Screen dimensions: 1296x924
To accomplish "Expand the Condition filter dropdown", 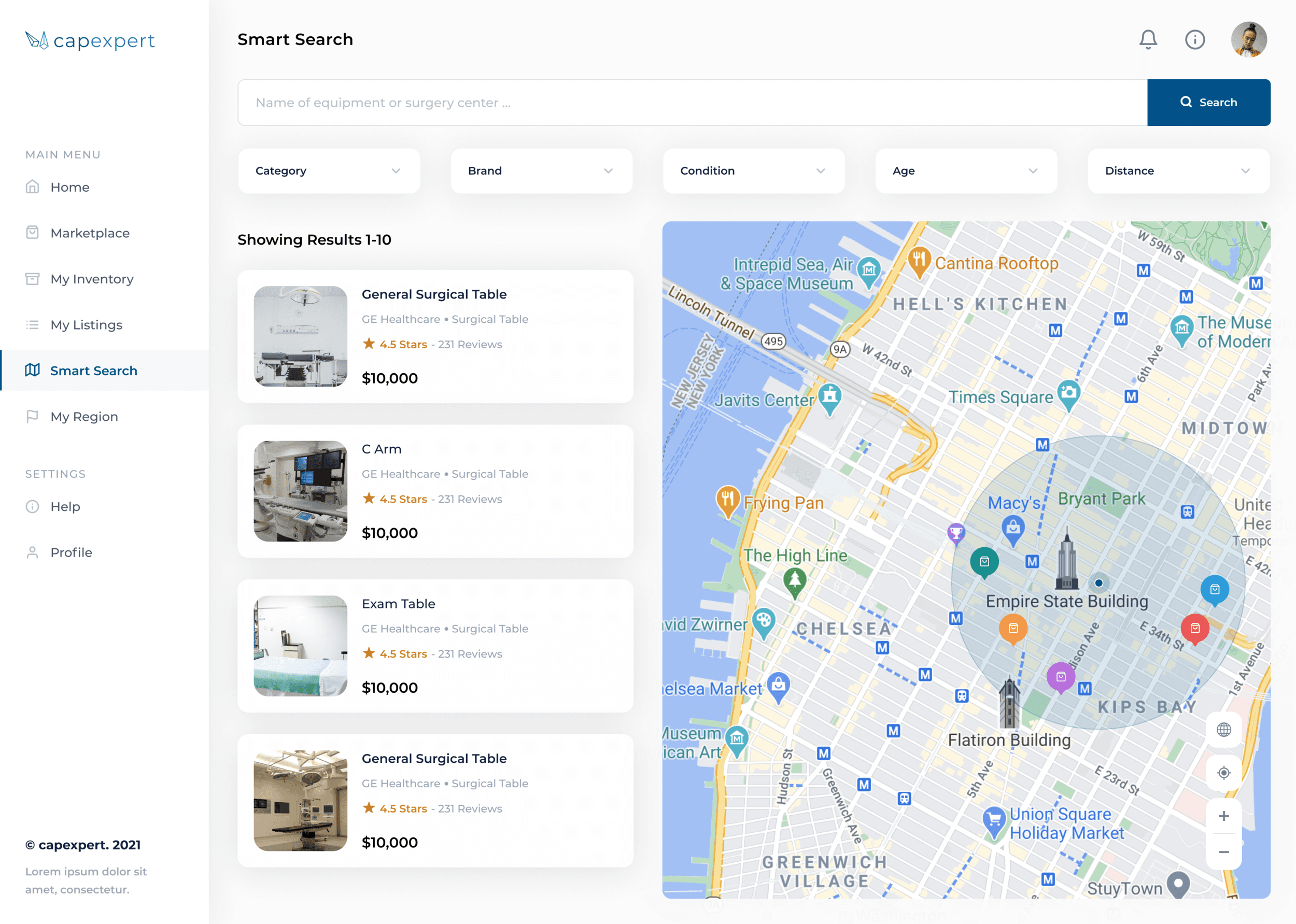I will pos(753,170).
